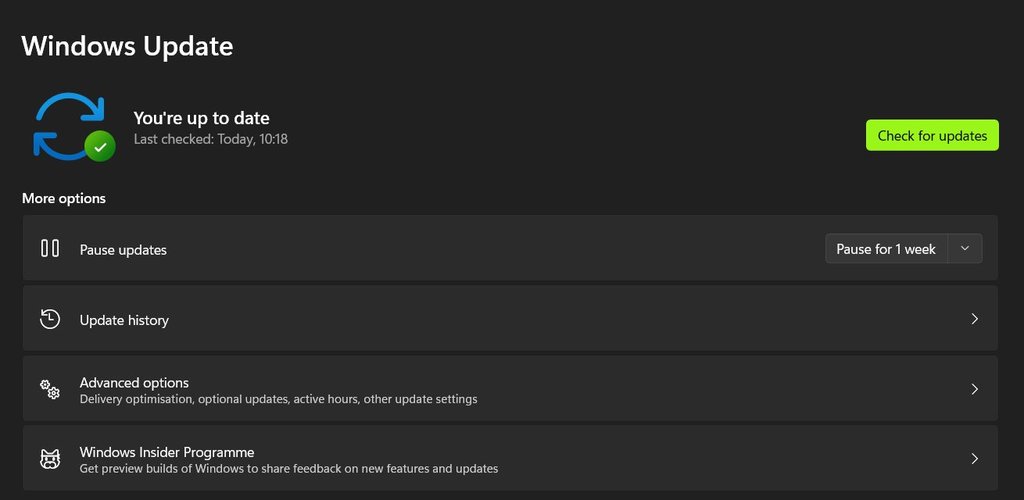Viewport: 1024px width, 500px height.
Task: Select the Windows Insider Programme title
Action: tap(167, 452)
